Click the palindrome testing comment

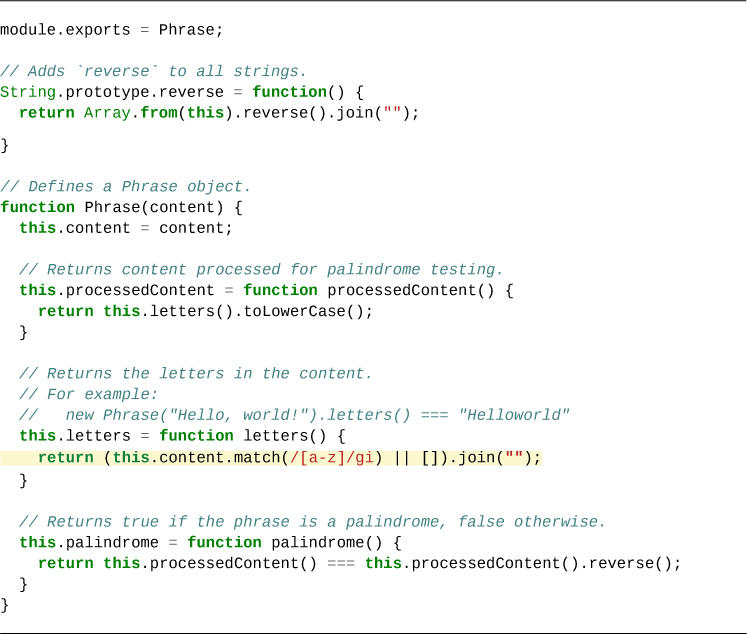(261, 270)
